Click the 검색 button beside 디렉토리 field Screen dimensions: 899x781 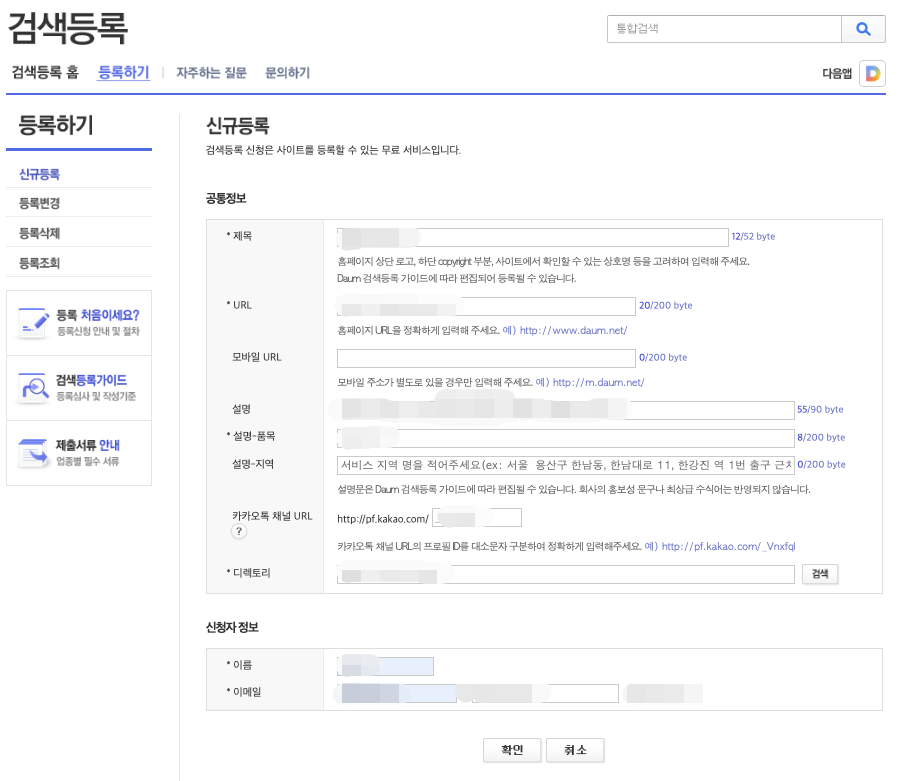click(x=821, y=574)
